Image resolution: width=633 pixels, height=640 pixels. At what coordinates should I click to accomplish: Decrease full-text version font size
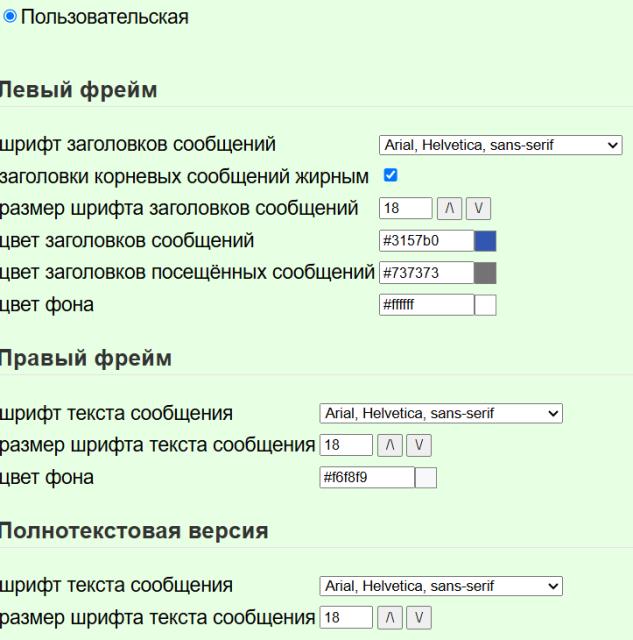pyautogui.click(x=419, y=618)
